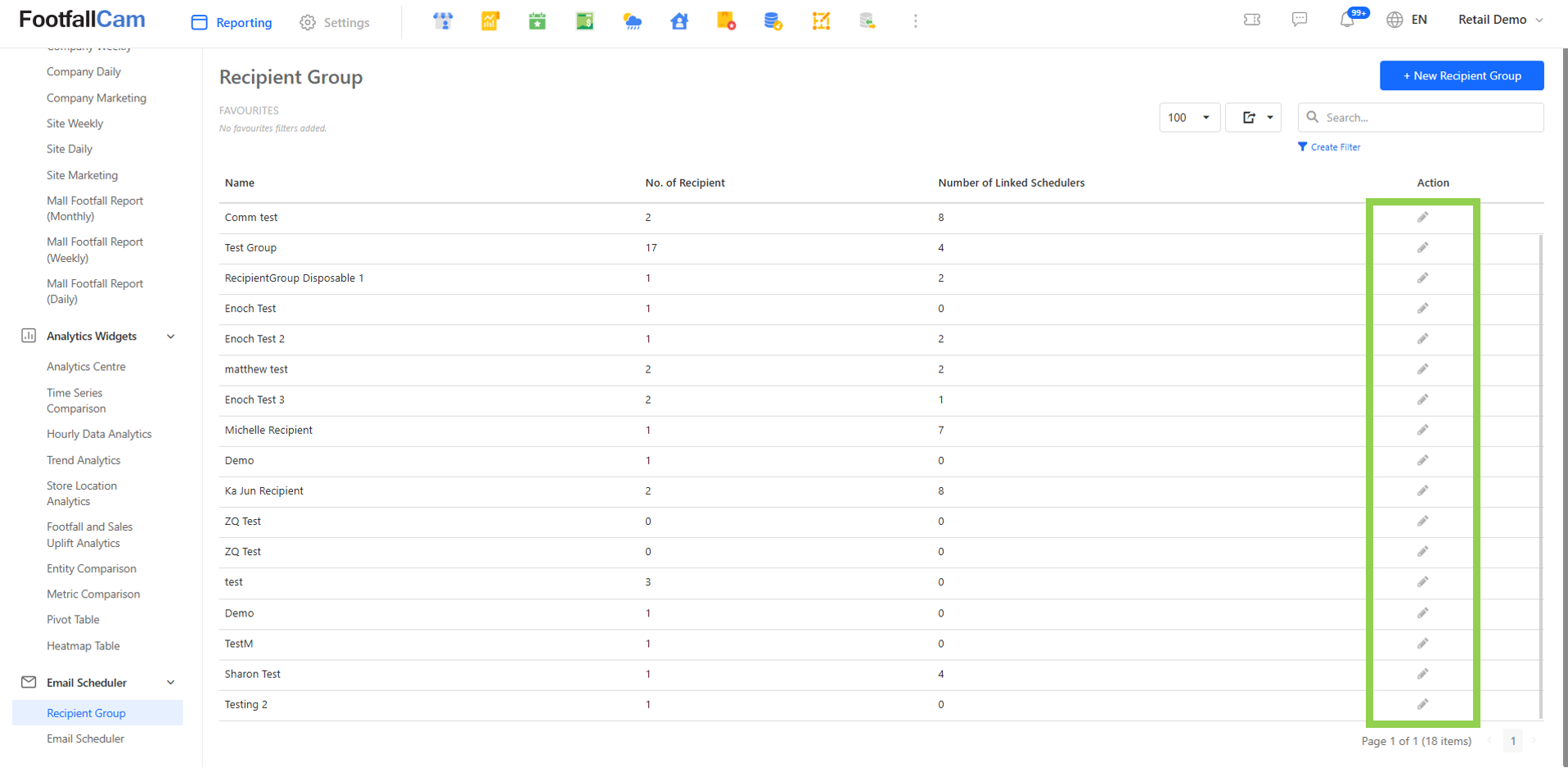Viewport: 1568px width, 768px height.
Task: Switch to the Reporting tab
Action: coord(232,22)
